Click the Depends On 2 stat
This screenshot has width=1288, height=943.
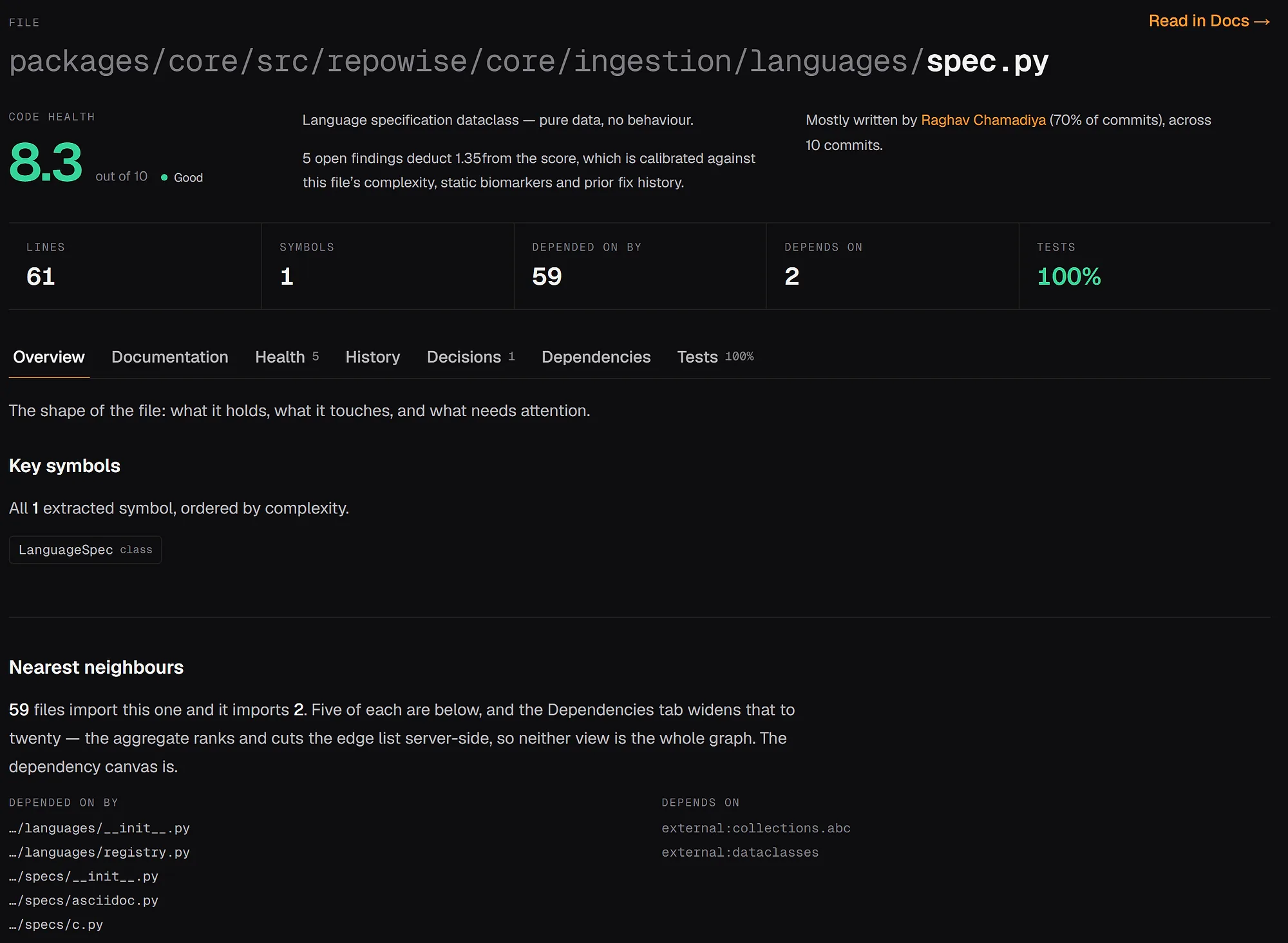coord(893,266)
